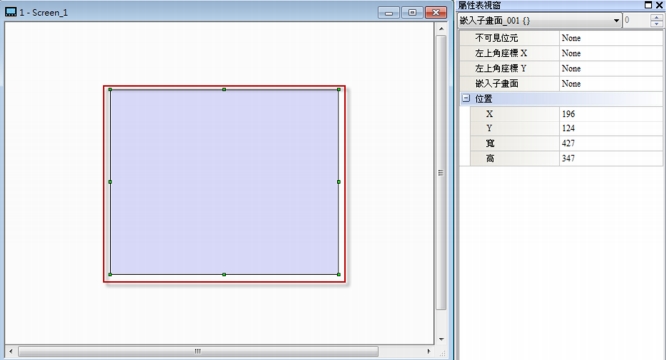Edit the 高 height value 347
The height and width of the screenshot is (360, 666).
tap(610, 158)
